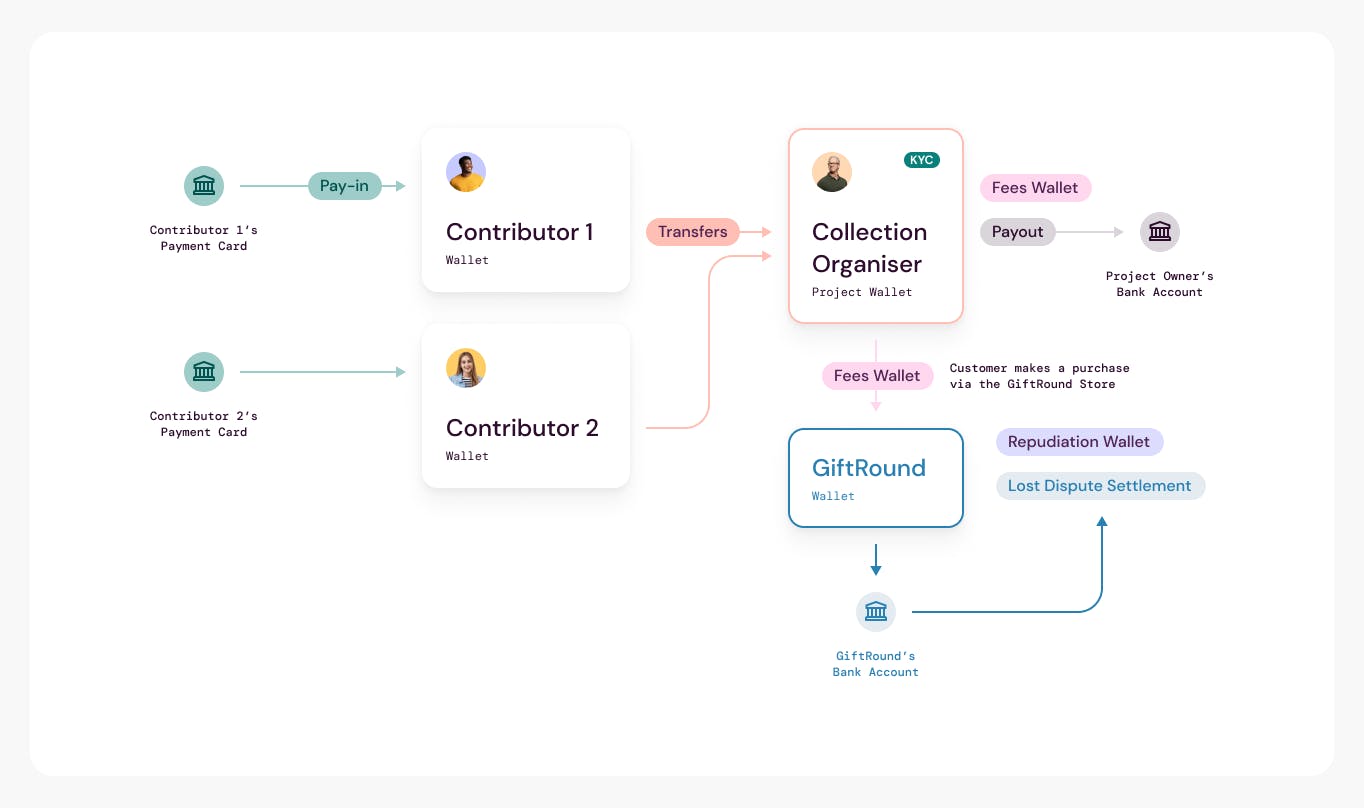Click the 'GiftRound' title text
Screen dimensions: 1364x808
869,468
